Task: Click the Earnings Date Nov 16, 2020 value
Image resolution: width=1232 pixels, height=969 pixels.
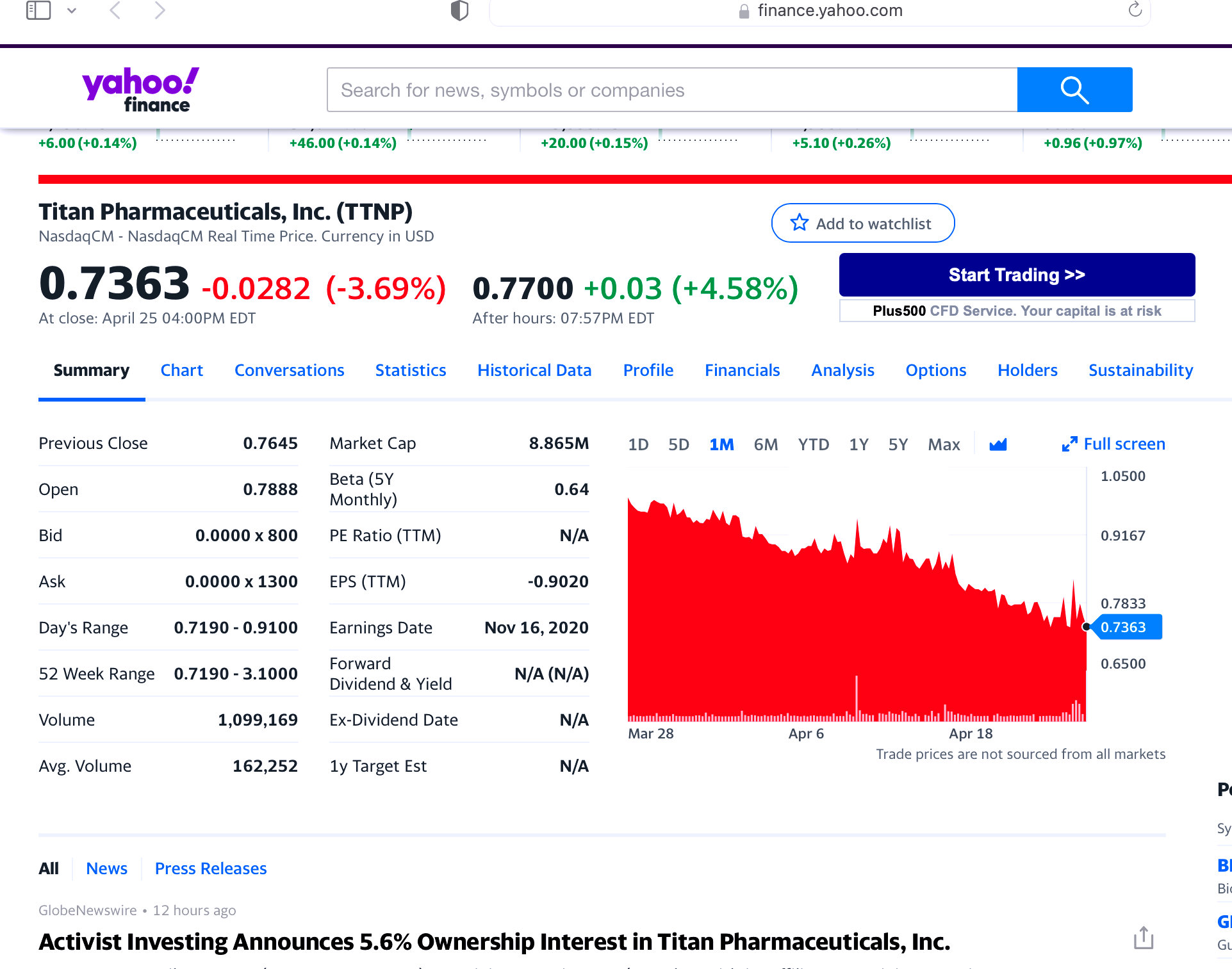Action: (536, 628)
